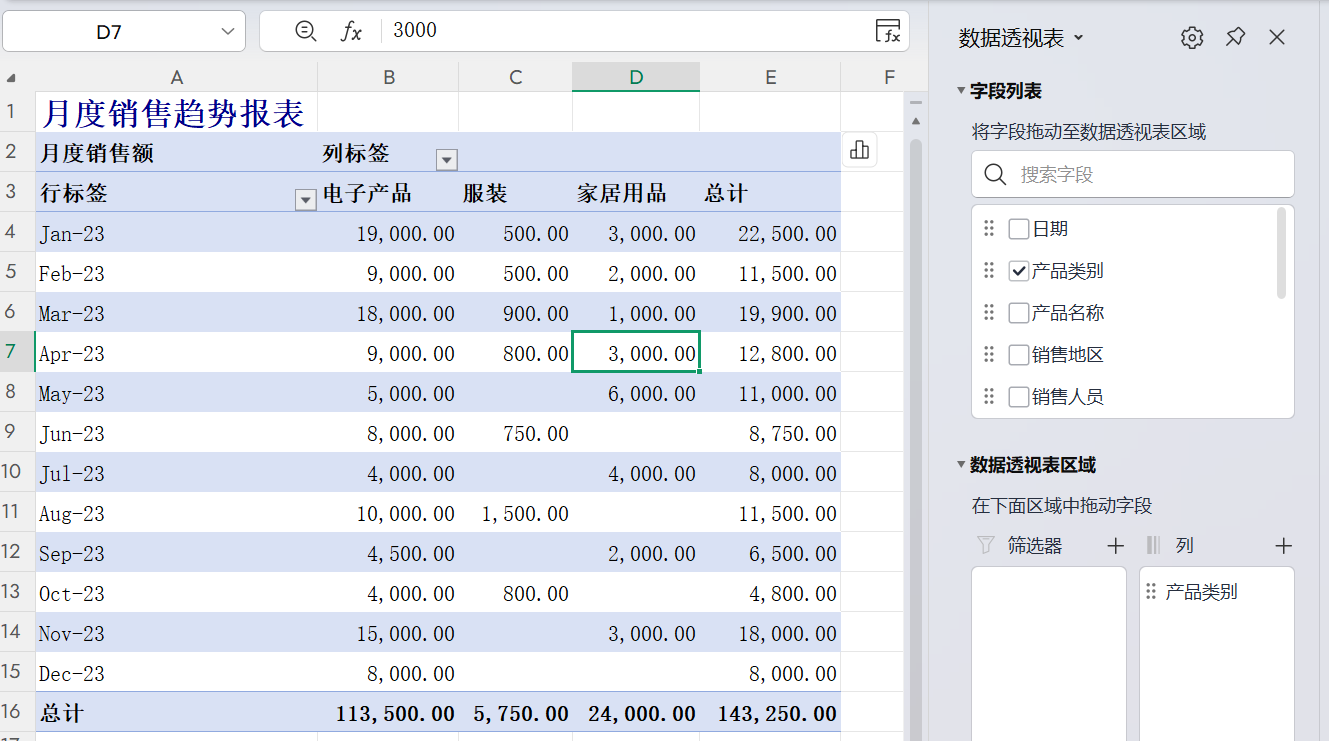This screenshot has height=741, width=1329.
Task: Click the 搜索字段 search input
Action: point(1133,174)
